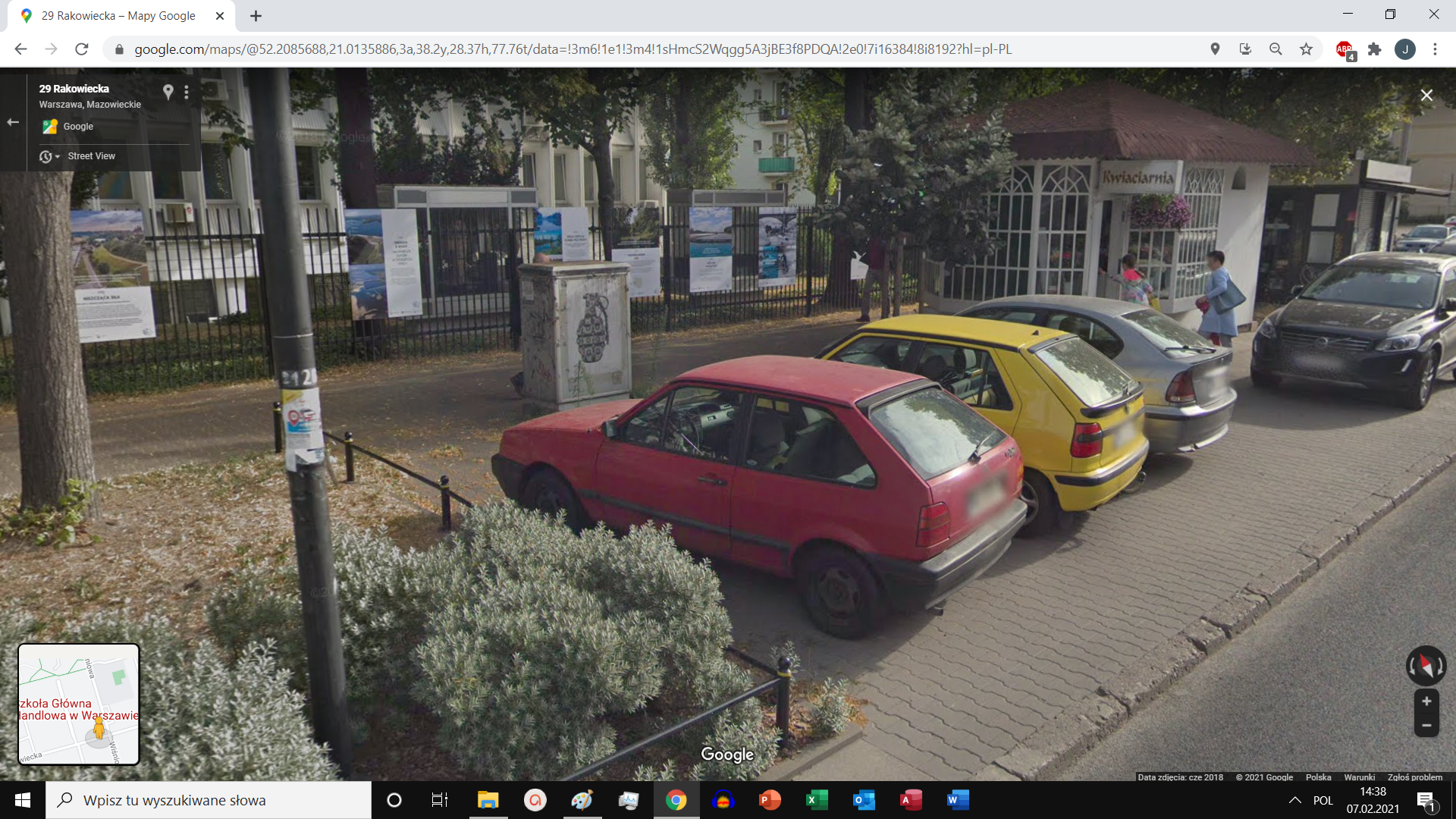Click the install app icon in address bar
This screenshot has width=1456, height=819.
tap(1245, 49)
